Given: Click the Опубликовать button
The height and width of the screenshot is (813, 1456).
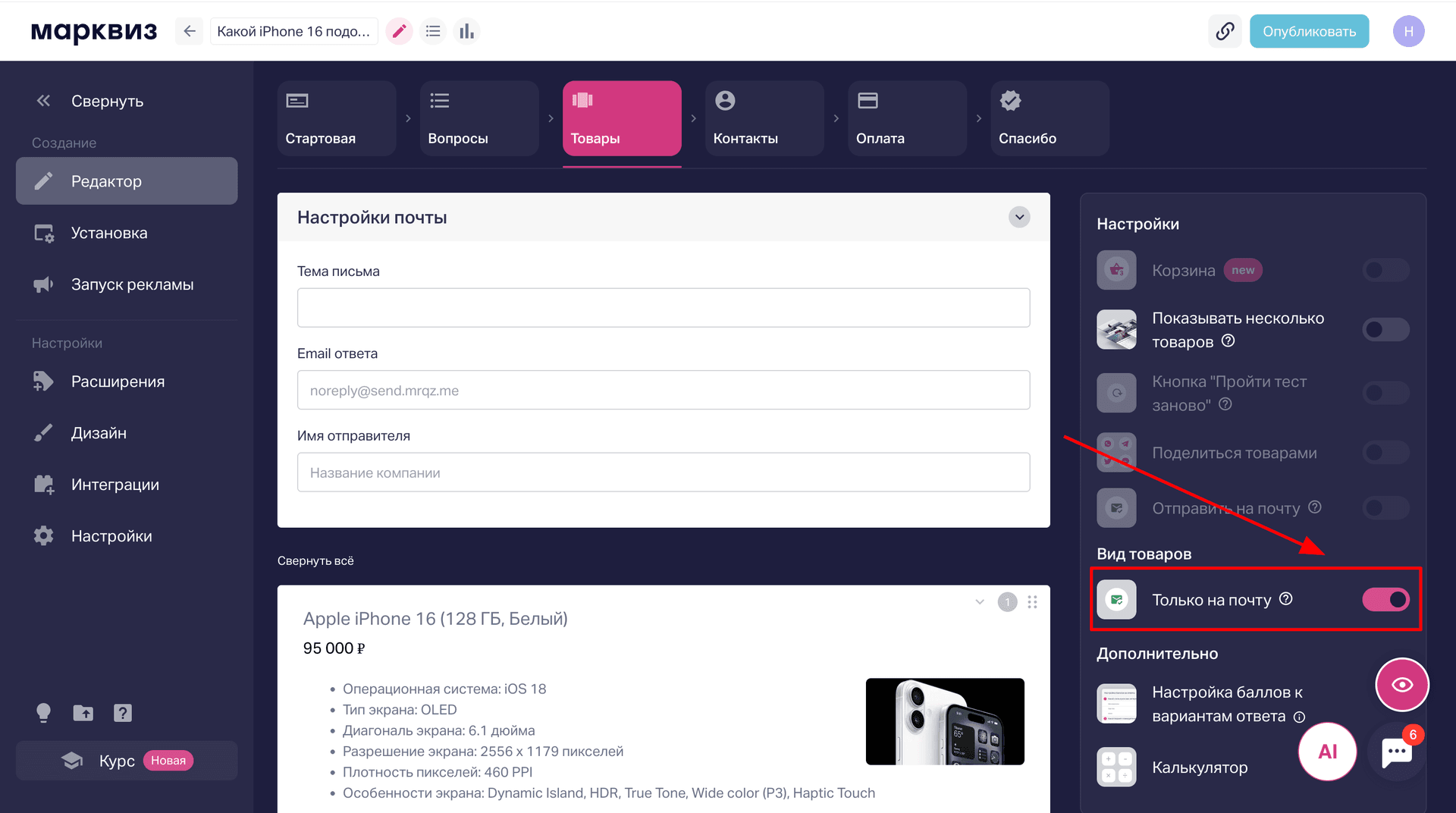Looking at the screenshot, I should coord(1309,31).
